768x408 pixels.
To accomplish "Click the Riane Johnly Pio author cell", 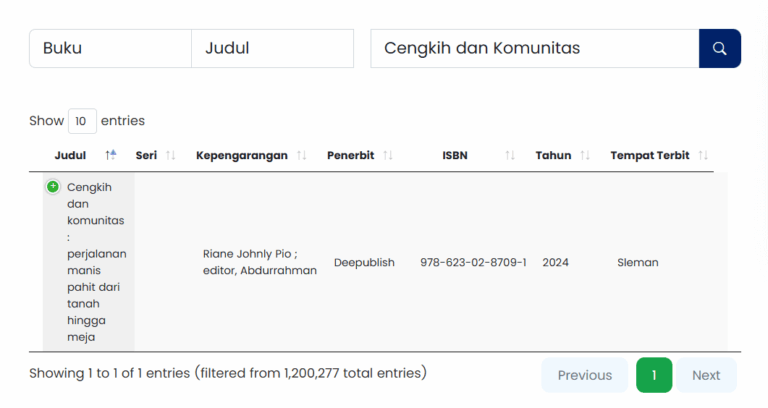I will (259, 262).
